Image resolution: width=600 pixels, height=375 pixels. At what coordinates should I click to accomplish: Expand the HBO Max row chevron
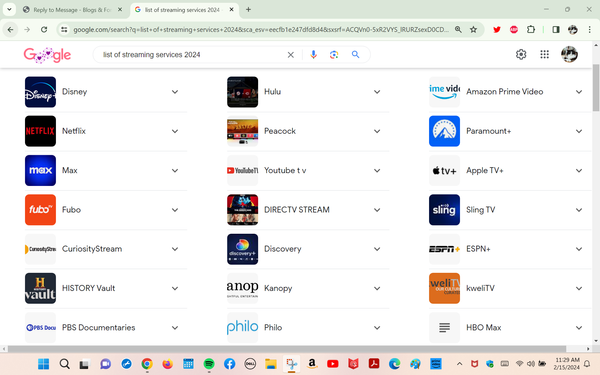579,328
